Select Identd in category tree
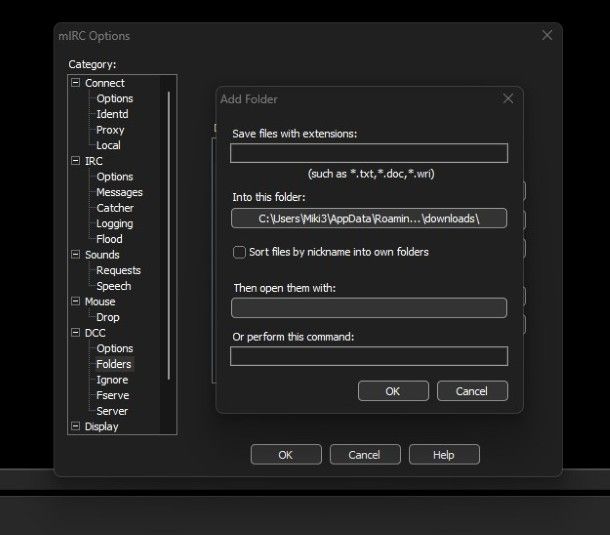Screen dimensions: 610x535 [112, 114]
